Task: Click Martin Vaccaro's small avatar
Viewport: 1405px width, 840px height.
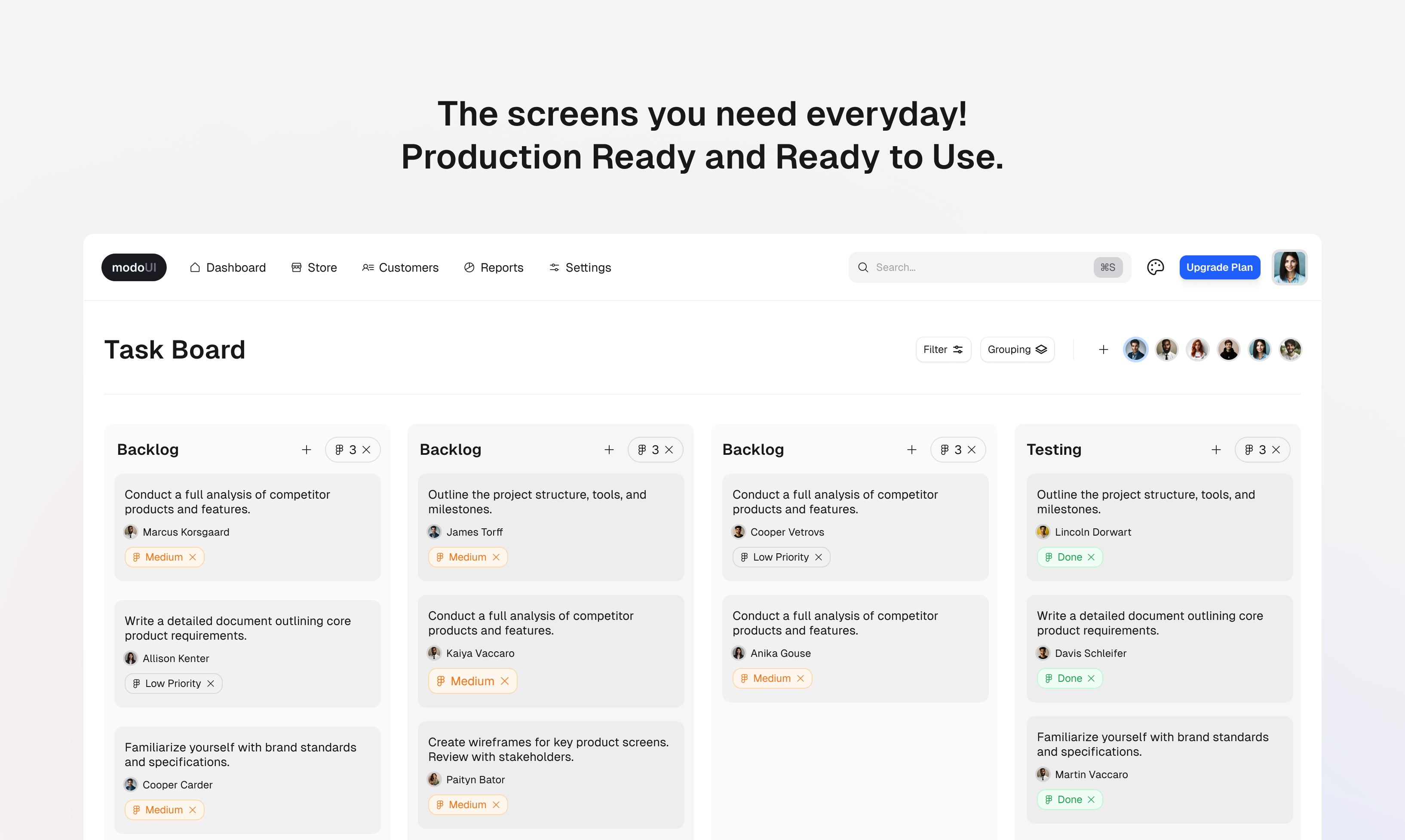Action: (1043, 774)
